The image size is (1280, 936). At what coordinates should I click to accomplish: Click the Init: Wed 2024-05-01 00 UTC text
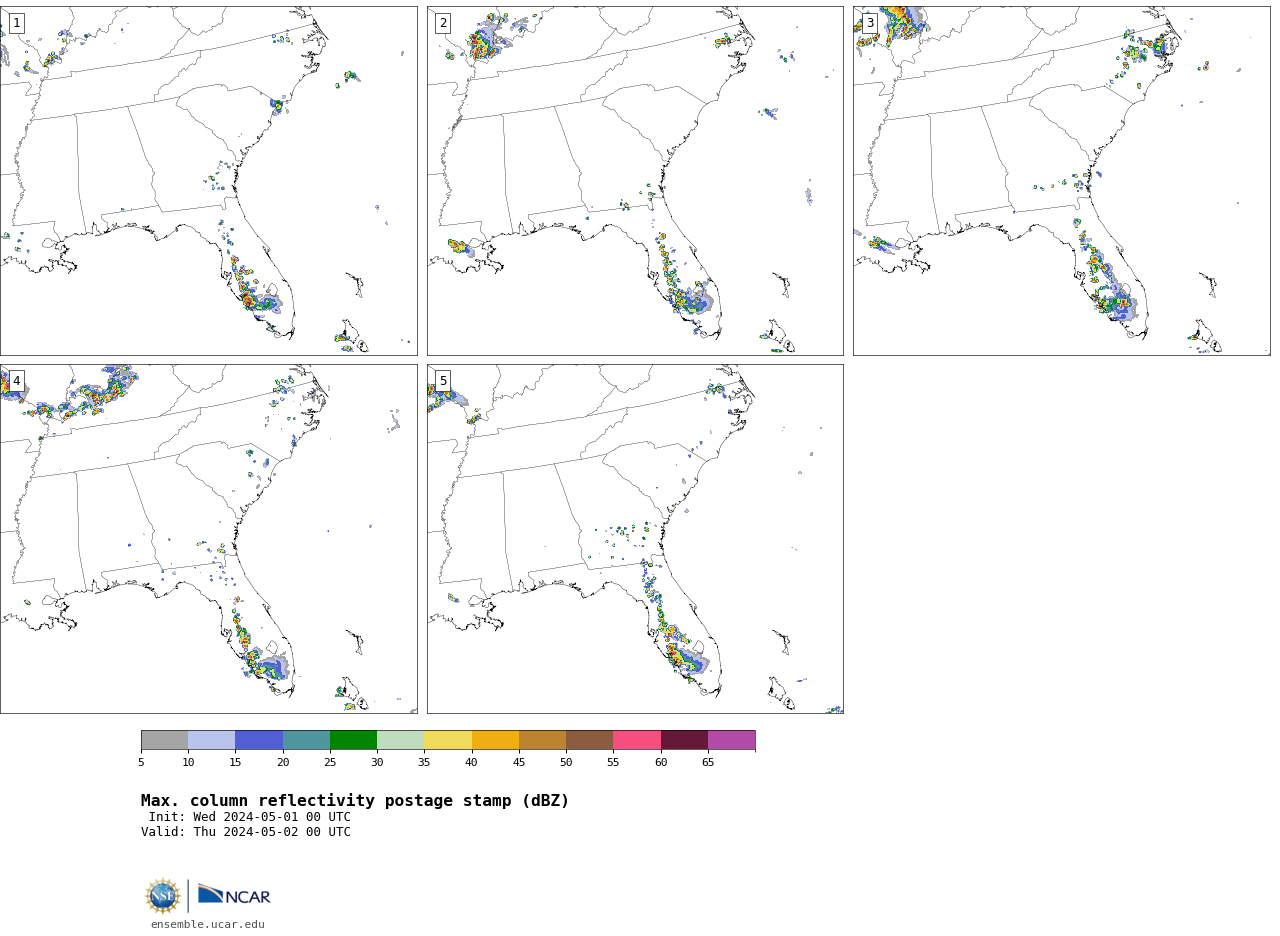tap(250, 817)
